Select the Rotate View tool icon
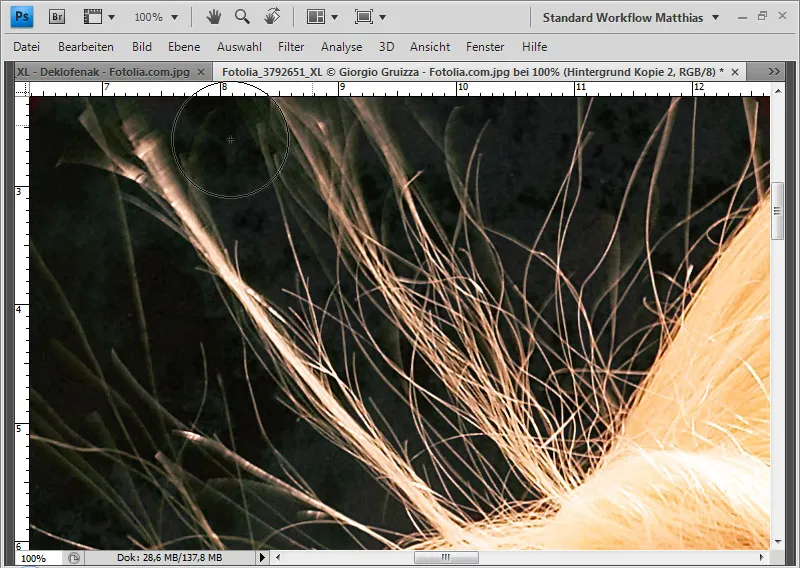This screenshot has height=568, width=800. [x=272, y=17]
